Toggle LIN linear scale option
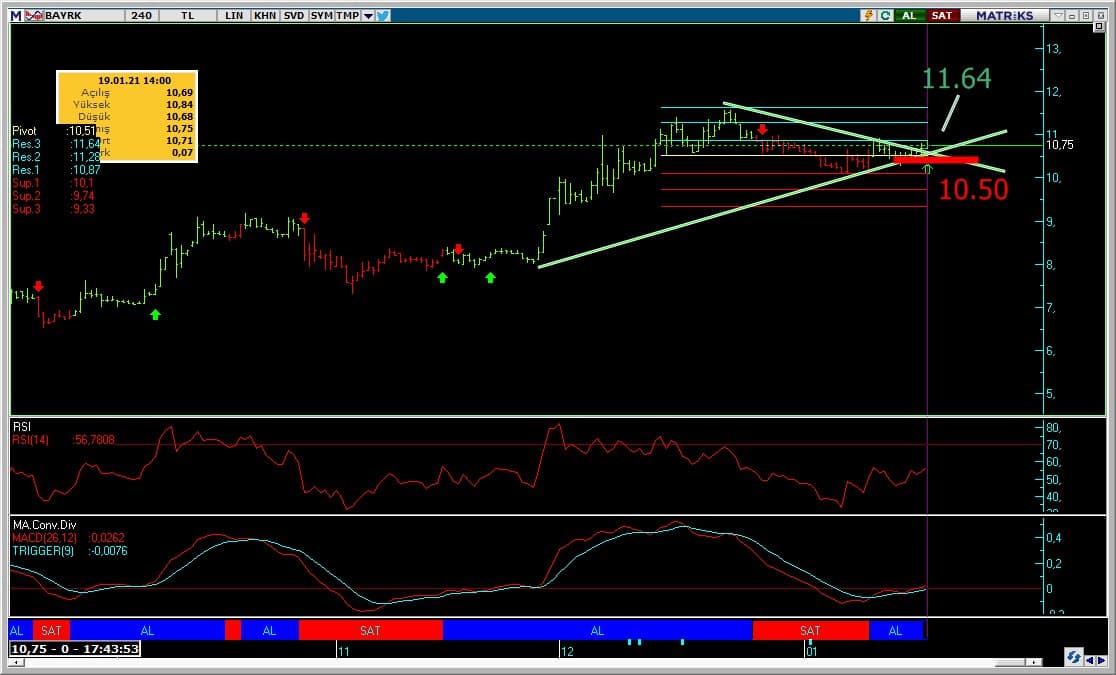 [234, 16]
